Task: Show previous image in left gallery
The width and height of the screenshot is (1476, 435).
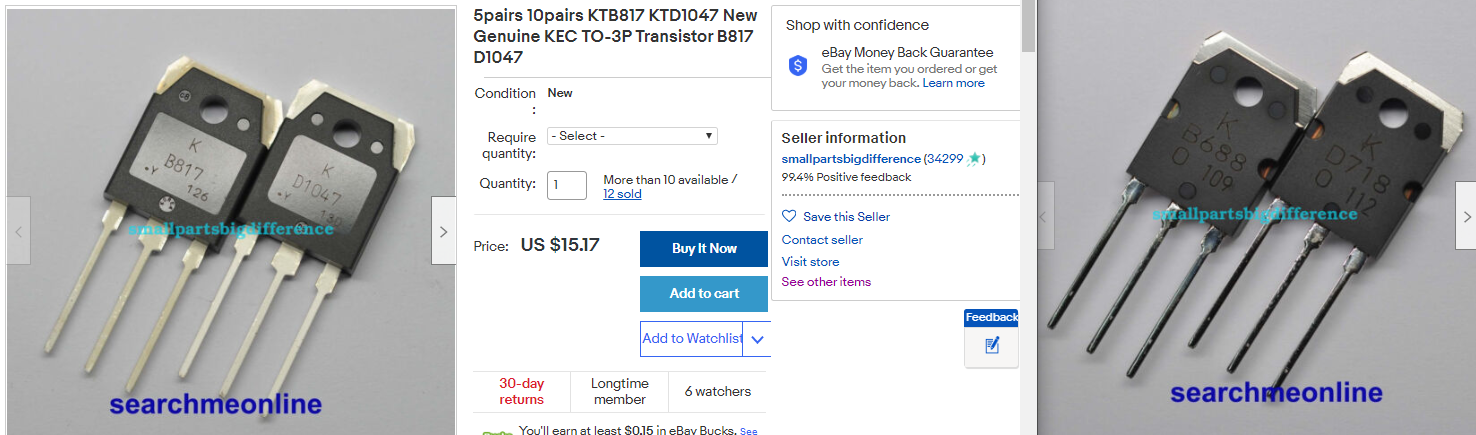Action: (x=18, y=231)
